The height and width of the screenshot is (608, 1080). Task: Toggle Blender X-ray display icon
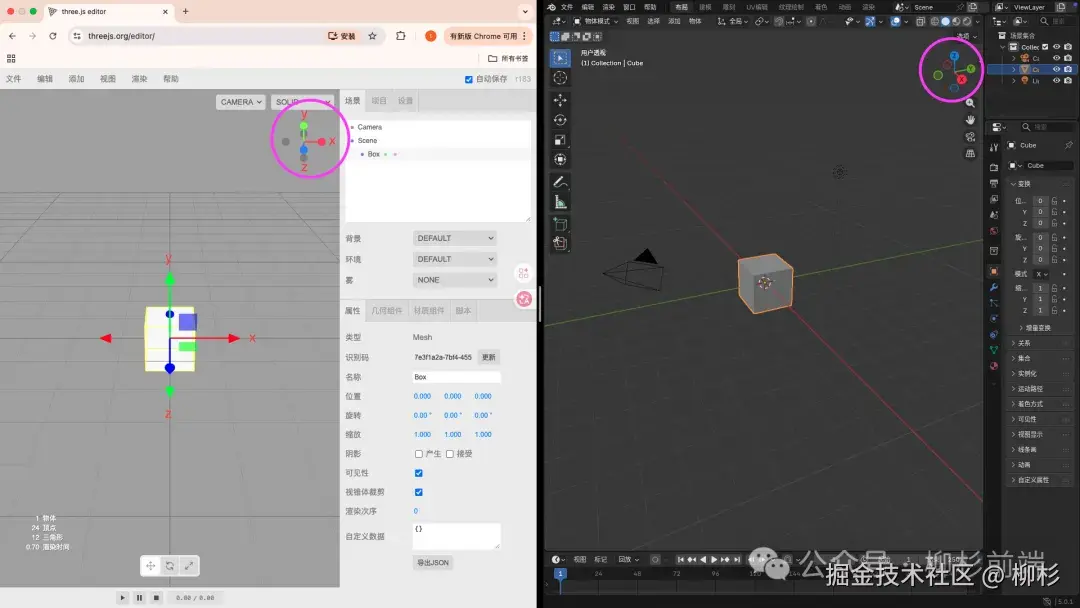920,21
